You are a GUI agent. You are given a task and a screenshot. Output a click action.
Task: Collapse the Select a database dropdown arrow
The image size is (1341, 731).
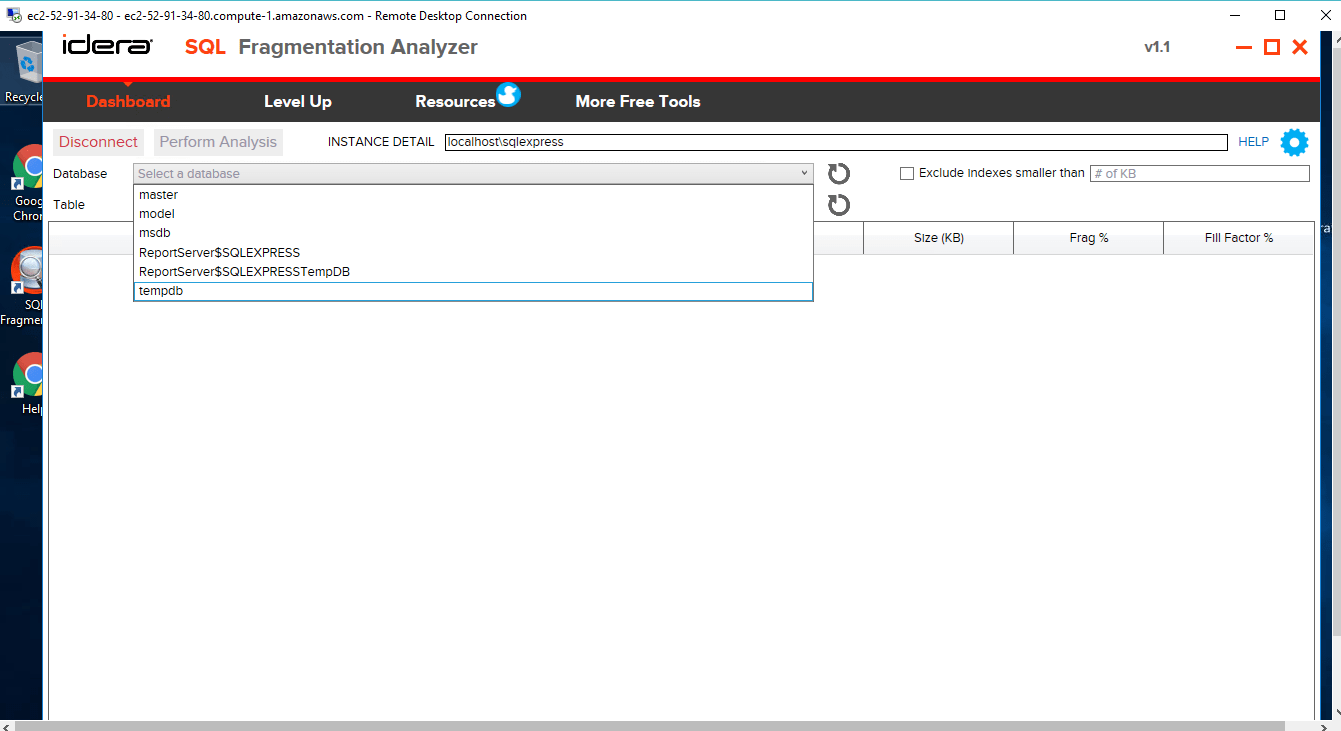(x=804, y=174)
